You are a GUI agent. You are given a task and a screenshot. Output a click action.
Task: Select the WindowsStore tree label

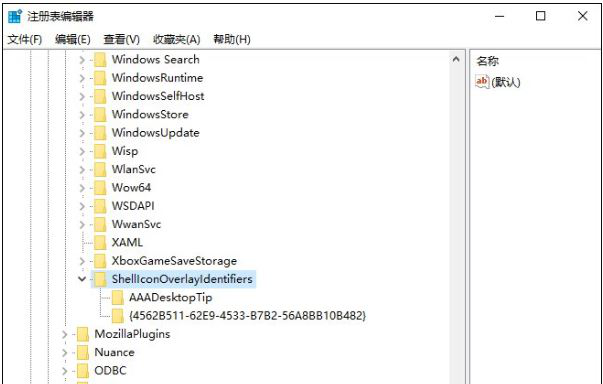click(x=150, y=115)
